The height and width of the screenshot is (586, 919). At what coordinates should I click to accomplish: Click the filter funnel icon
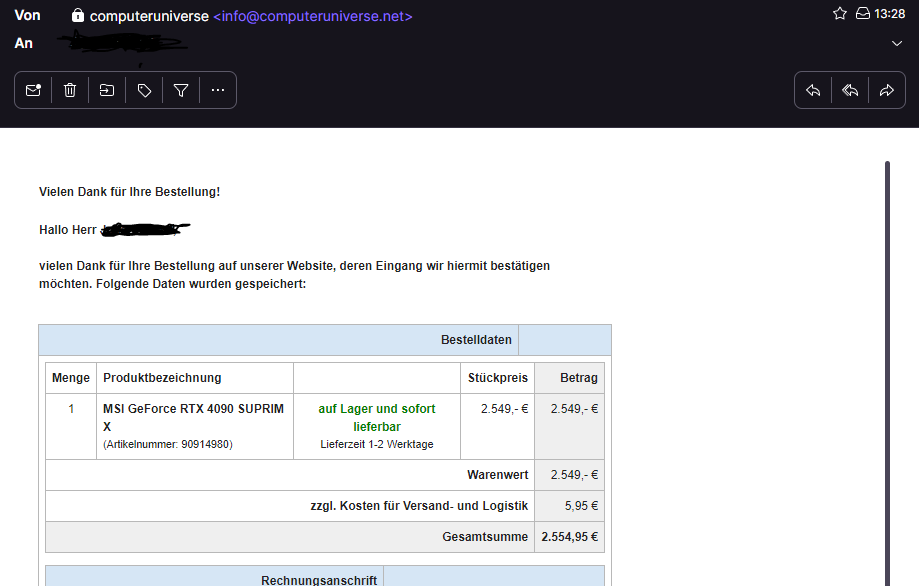coord(181,90)
